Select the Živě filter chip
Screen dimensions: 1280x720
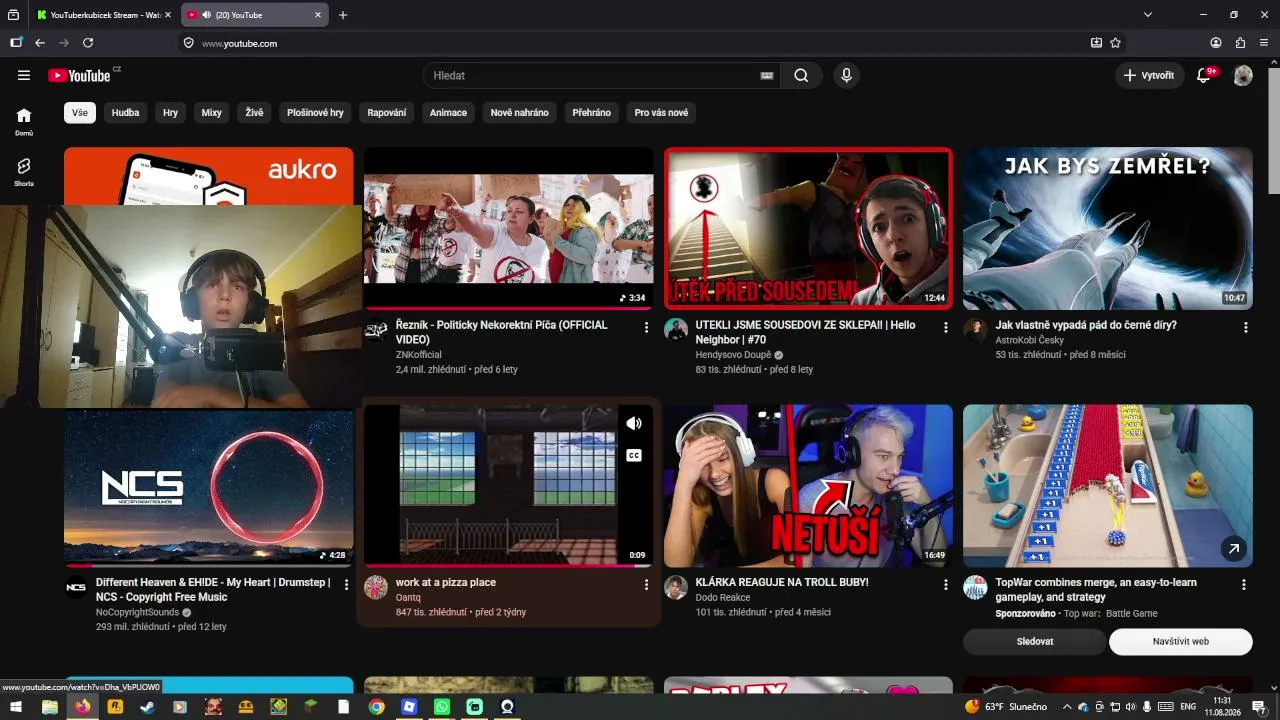(255, 113)
